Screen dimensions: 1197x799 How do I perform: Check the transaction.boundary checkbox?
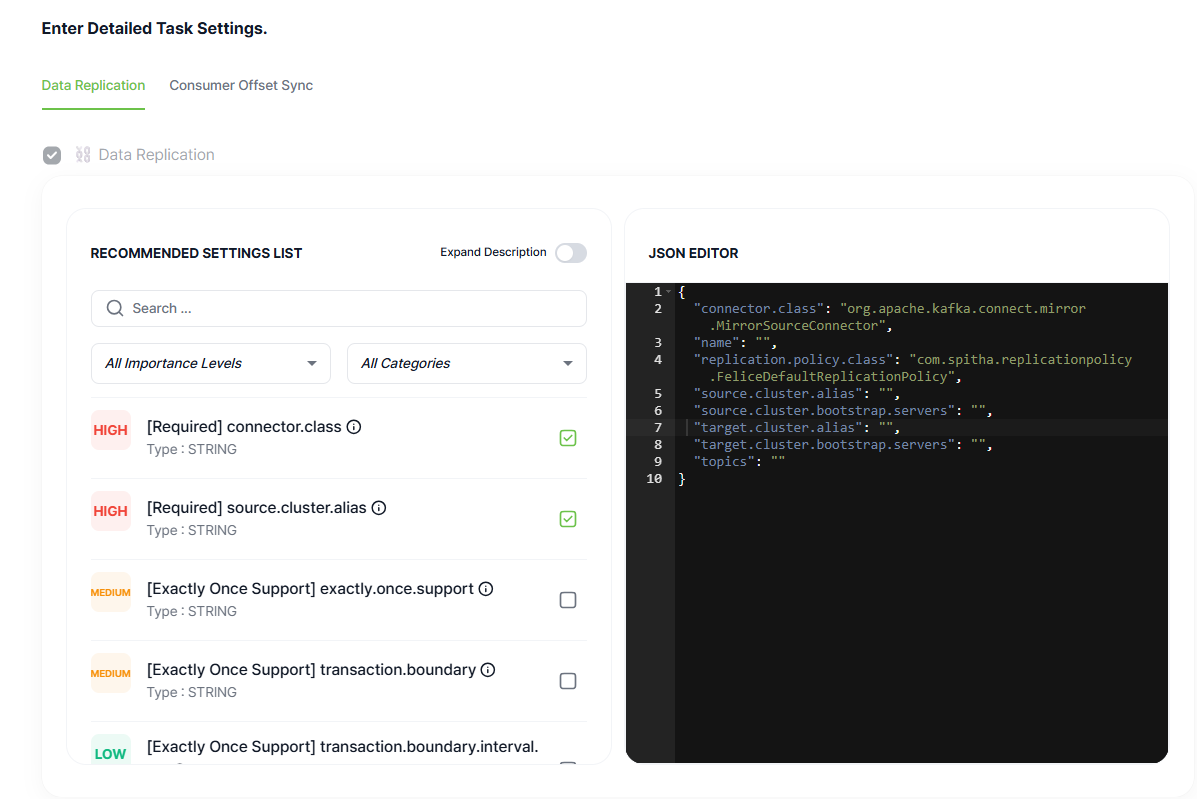pos(568,681)
